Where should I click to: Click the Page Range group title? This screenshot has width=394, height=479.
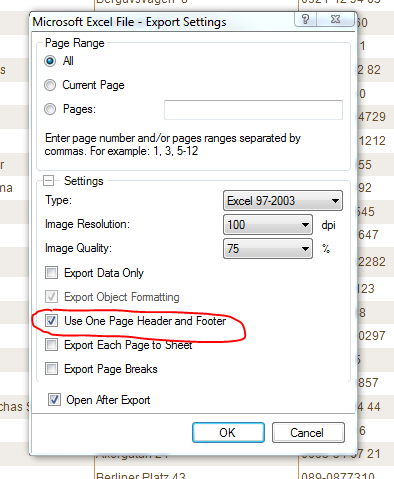[75, 43]
